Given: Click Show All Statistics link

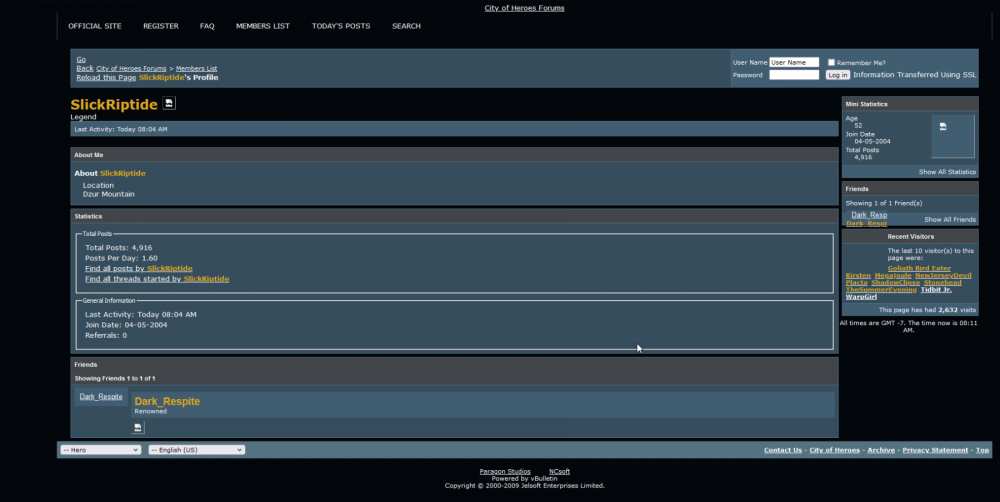Looking at the screenshot, I should [x=947, y=172].
